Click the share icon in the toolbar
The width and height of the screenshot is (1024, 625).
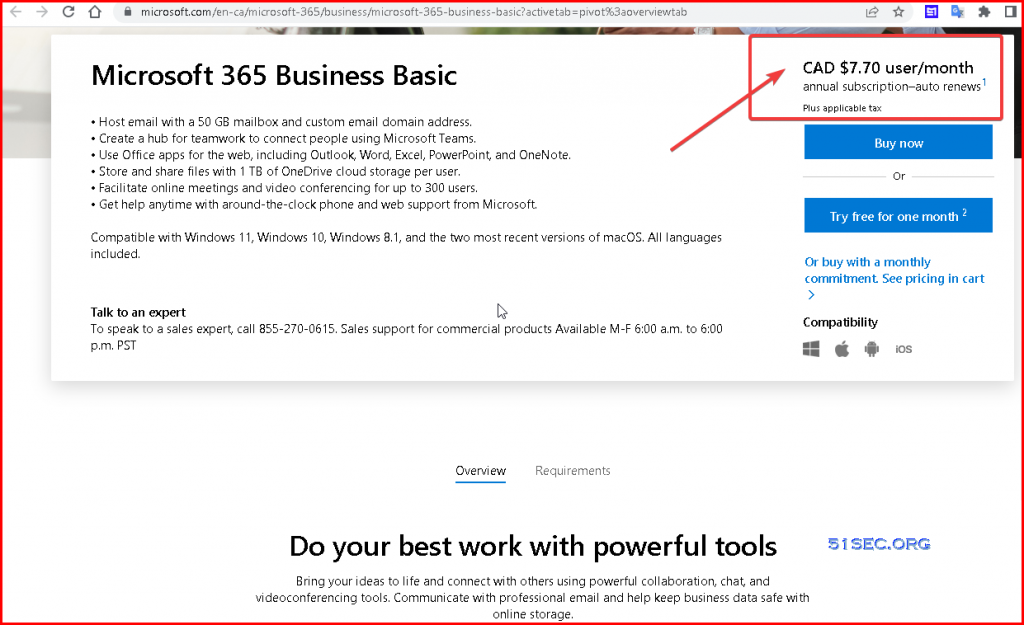(x=871, y=11)
